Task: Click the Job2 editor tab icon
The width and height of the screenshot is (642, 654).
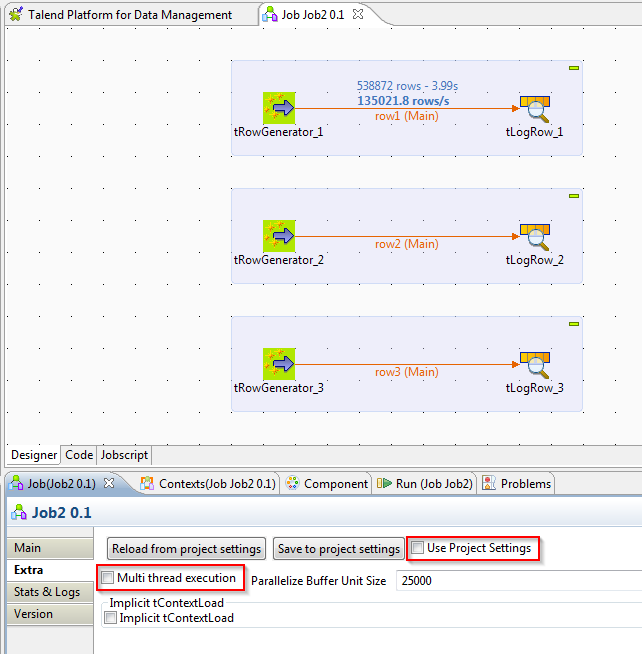Action: (x=269, y=14)
